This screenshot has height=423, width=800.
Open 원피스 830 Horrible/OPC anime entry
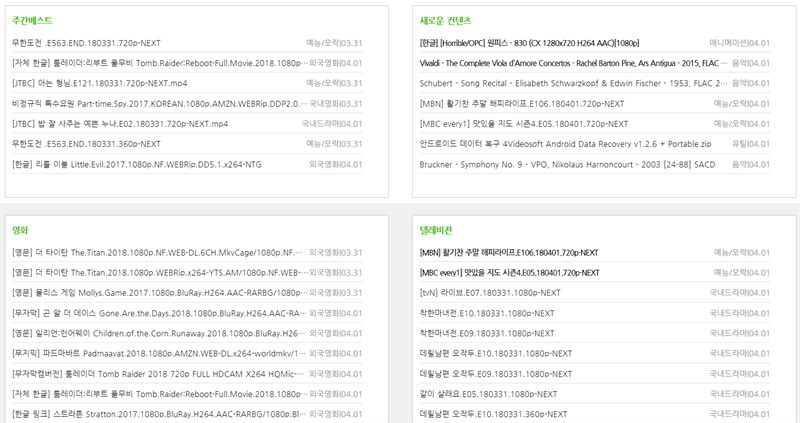pyautogui.click(x=529, y=43)
